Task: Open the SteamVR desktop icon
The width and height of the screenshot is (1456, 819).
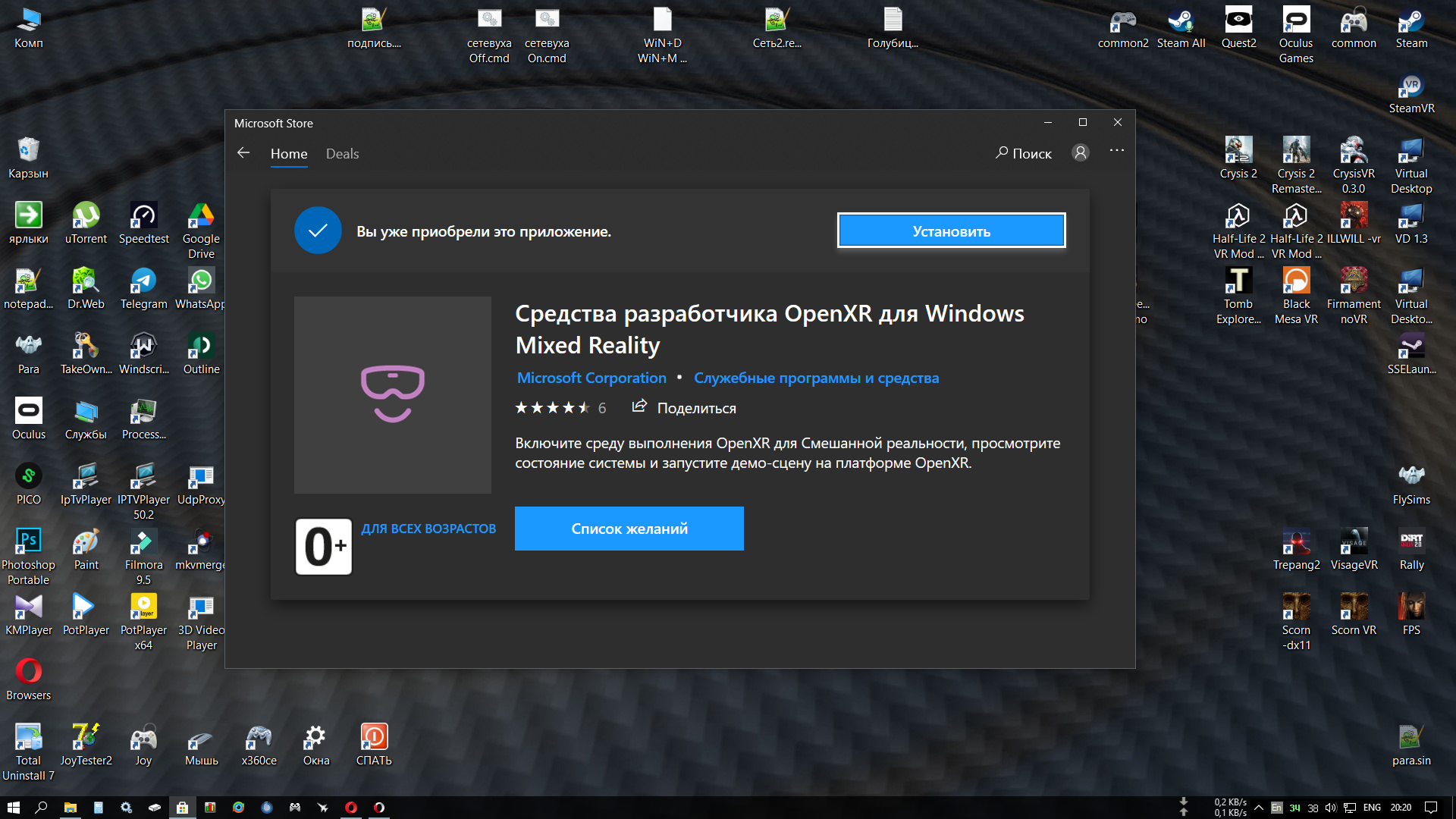Action: click(1411, 94)
